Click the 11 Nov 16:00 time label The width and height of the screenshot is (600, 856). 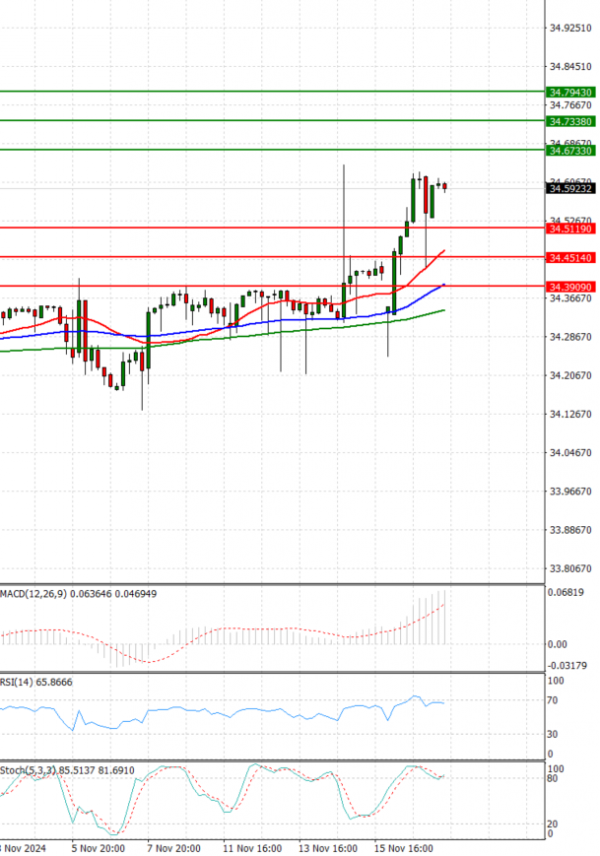[x=252, y=848]
